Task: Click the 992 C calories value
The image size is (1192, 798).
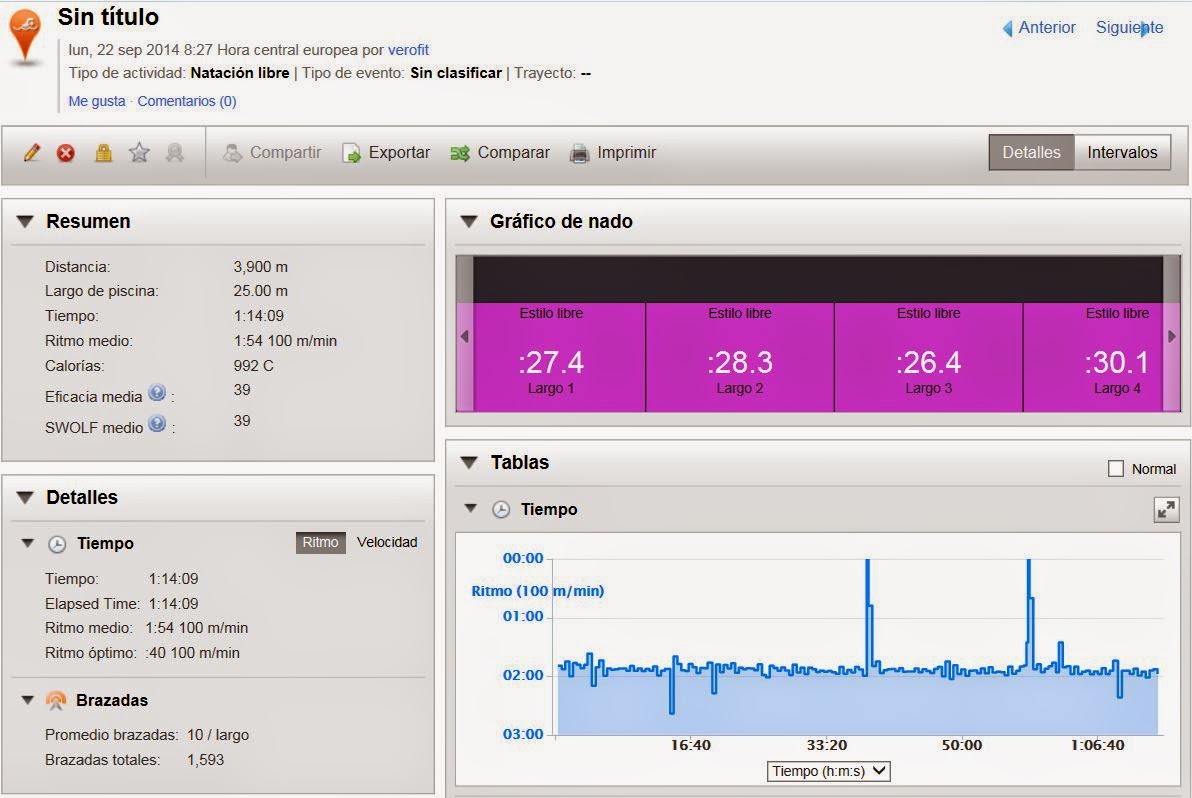Action: (x=253, y=366)
